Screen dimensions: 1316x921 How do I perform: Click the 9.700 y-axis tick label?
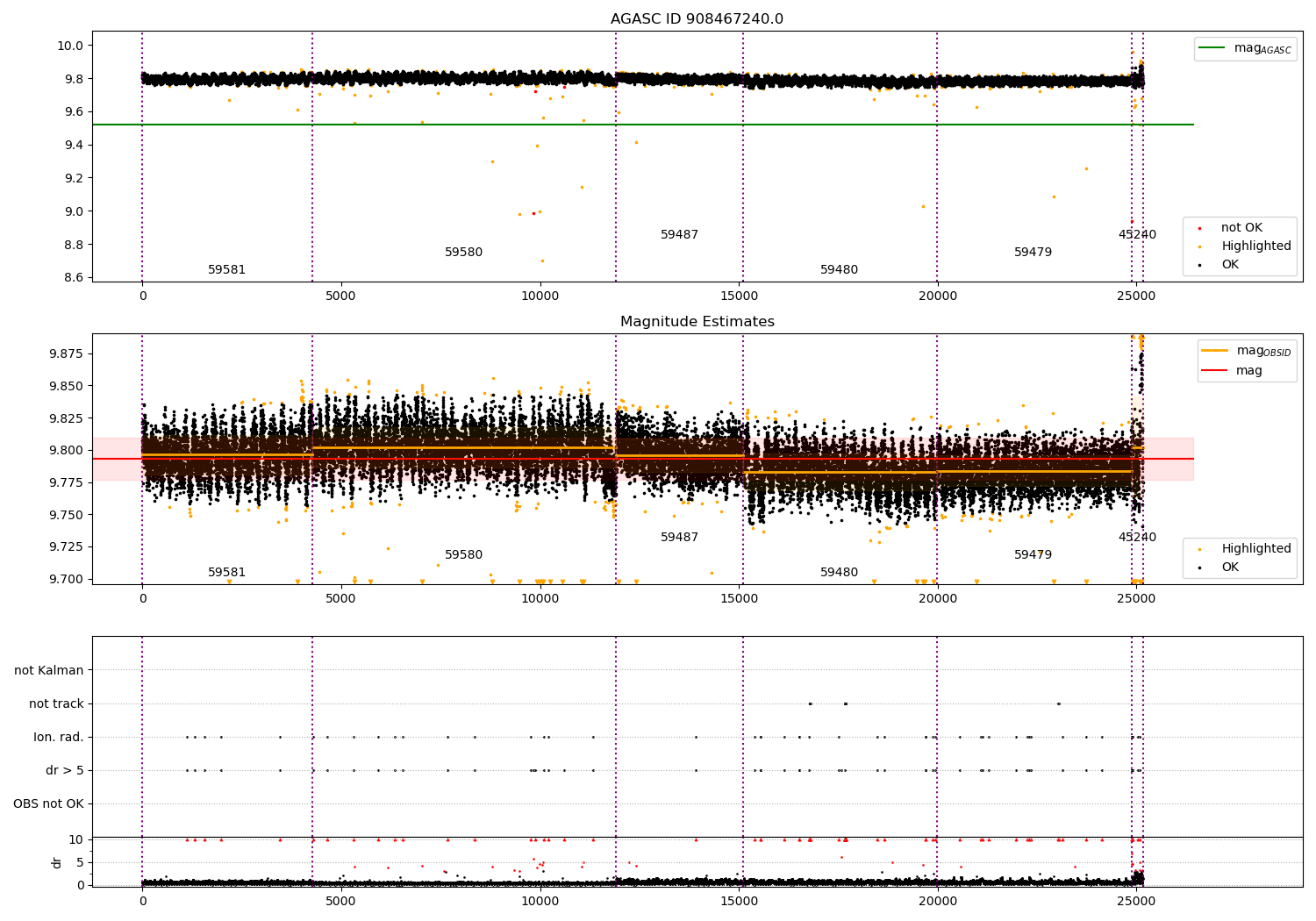pos(67,580)
